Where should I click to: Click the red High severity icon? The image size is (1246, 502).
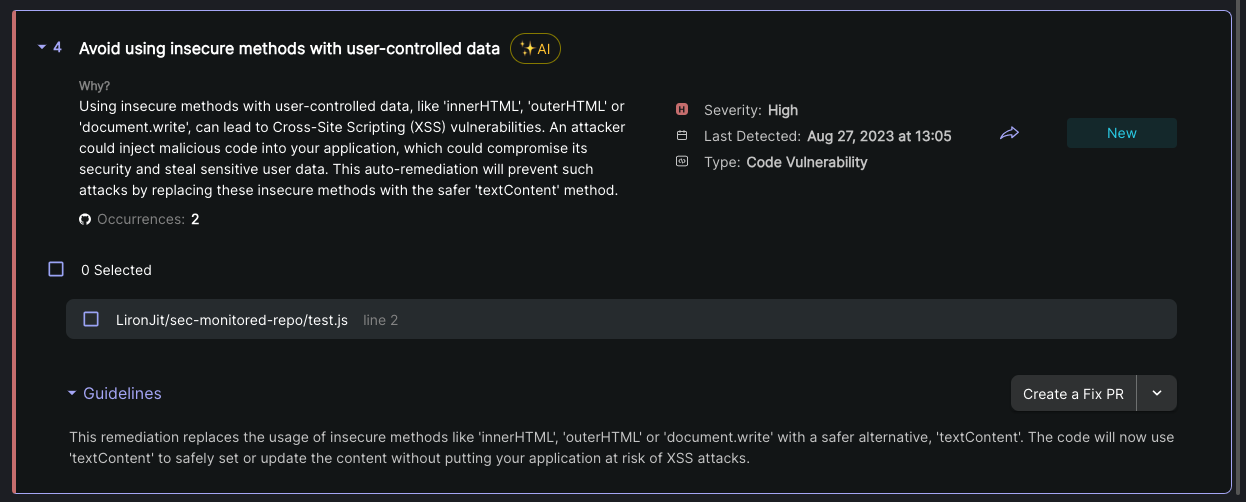682,110
